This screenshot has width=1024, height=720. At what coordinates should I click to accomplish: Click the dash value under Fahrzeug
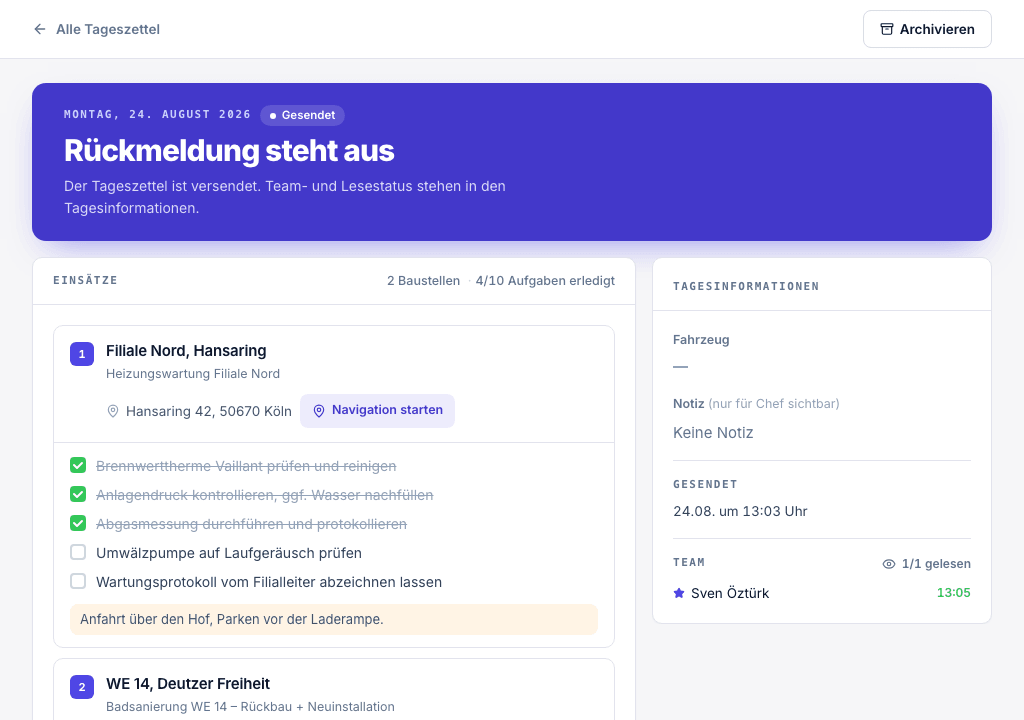[x=680, y=367]
